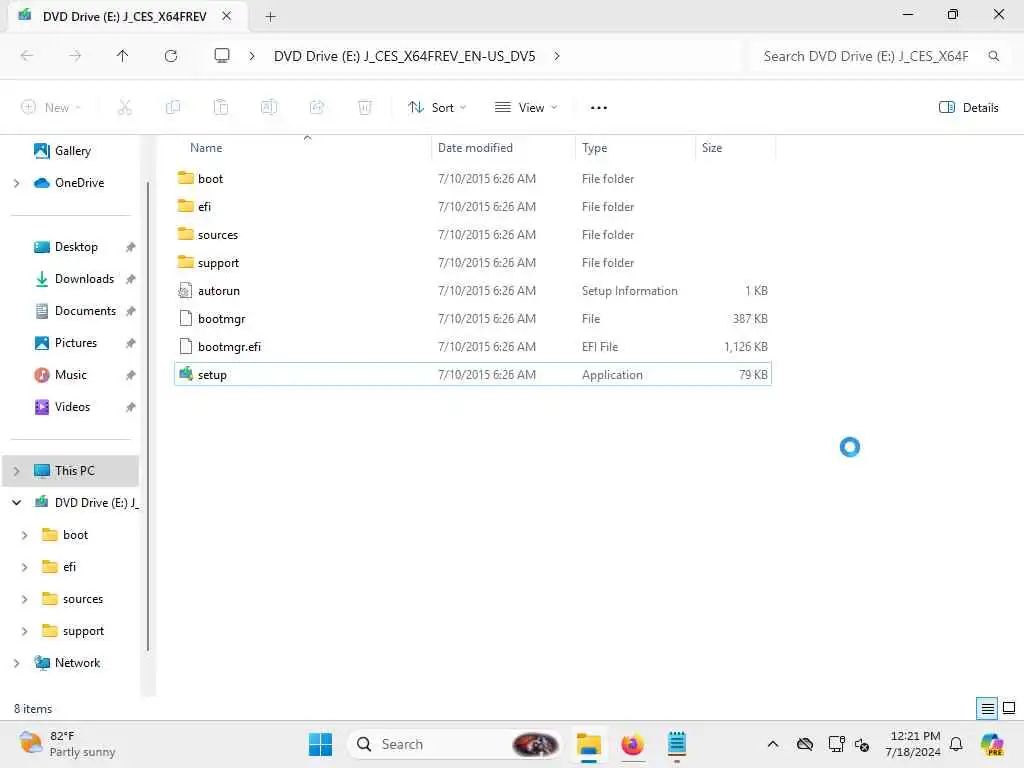The image size is (1024, 768).
Task: Click the Rename icon in toolbar
Action: pyautogui.click(x=269, y=107)
